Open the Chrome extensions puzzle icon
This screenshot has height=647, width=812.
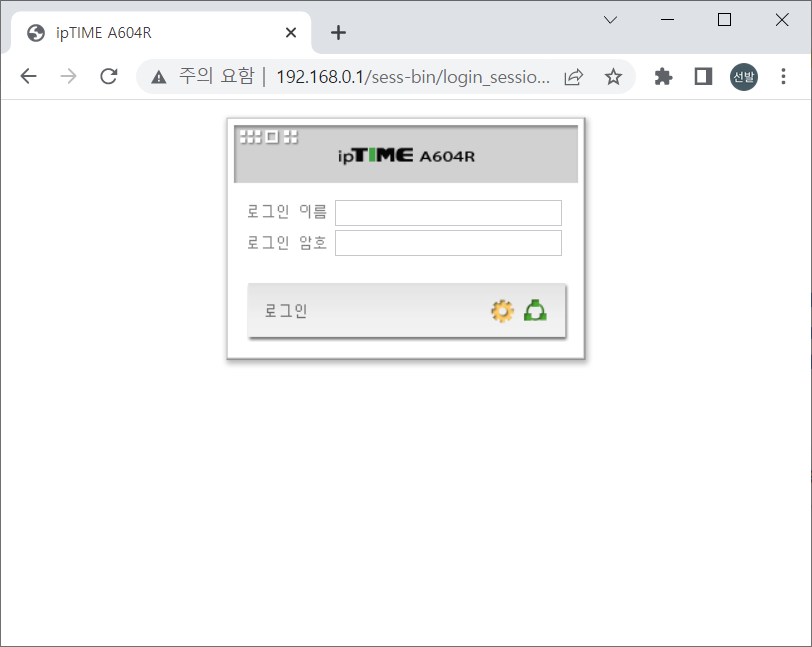[663, 77]
